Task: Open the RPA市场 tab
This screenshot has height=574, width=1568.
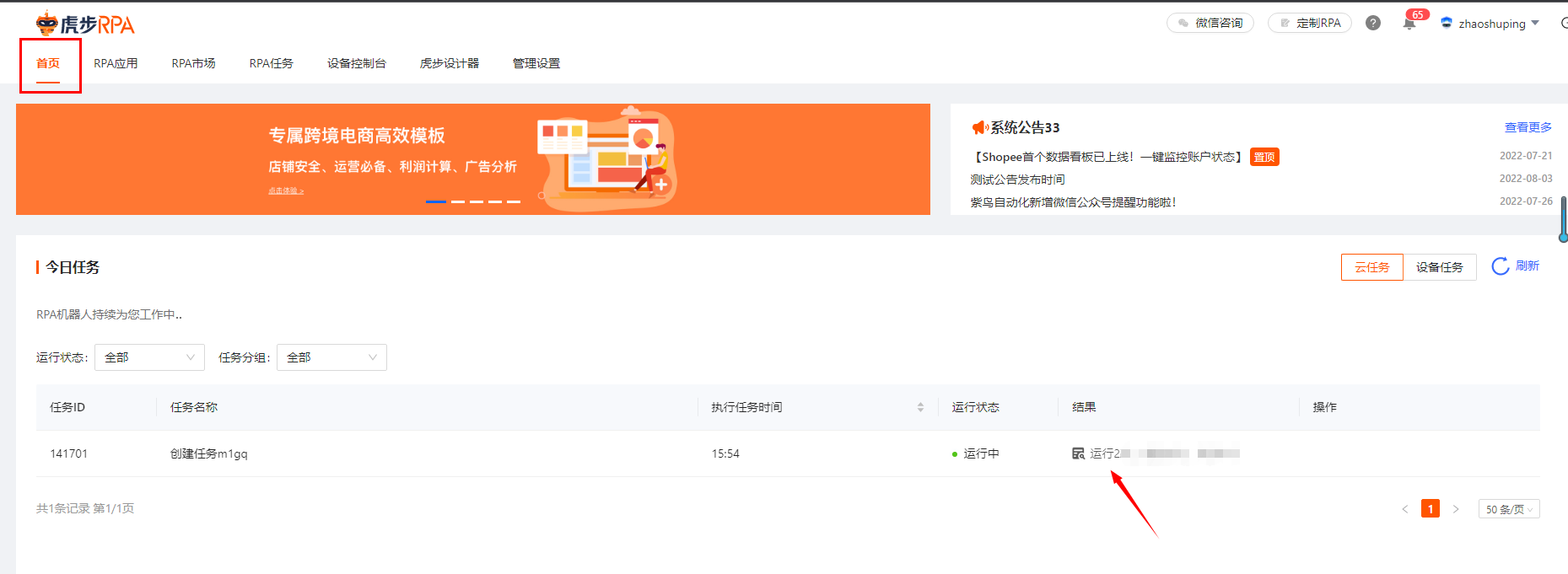Action: pos(193,63)
